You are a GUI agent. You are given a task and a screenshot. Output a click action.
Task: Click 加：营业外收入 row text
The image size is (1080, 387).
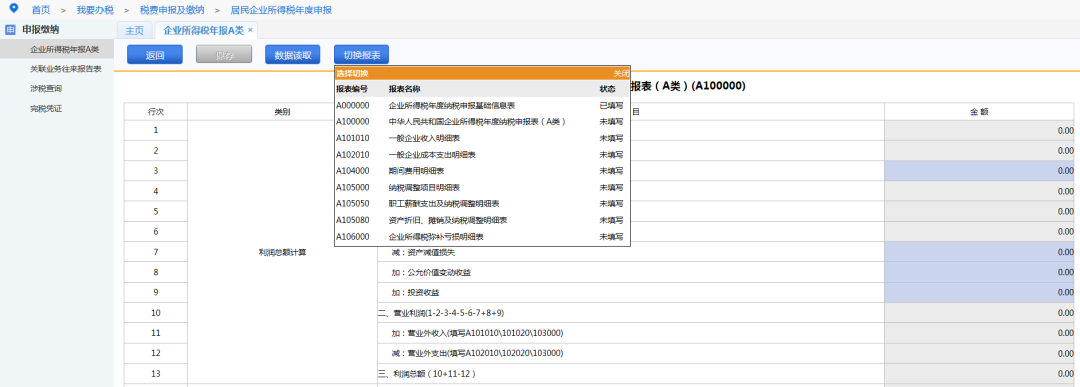tap(477, 333)
